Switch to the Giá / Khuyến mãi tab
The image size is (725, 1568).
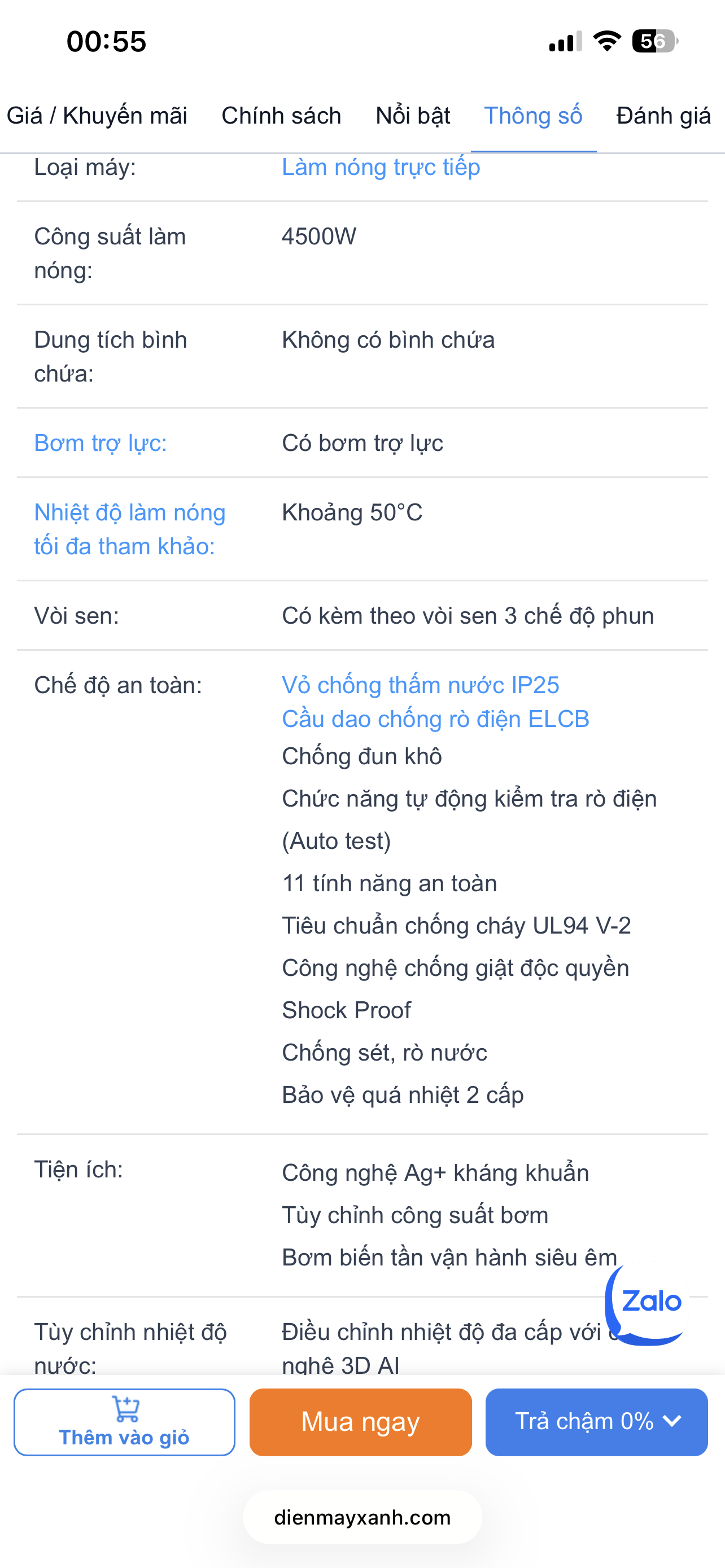(97, 116)
